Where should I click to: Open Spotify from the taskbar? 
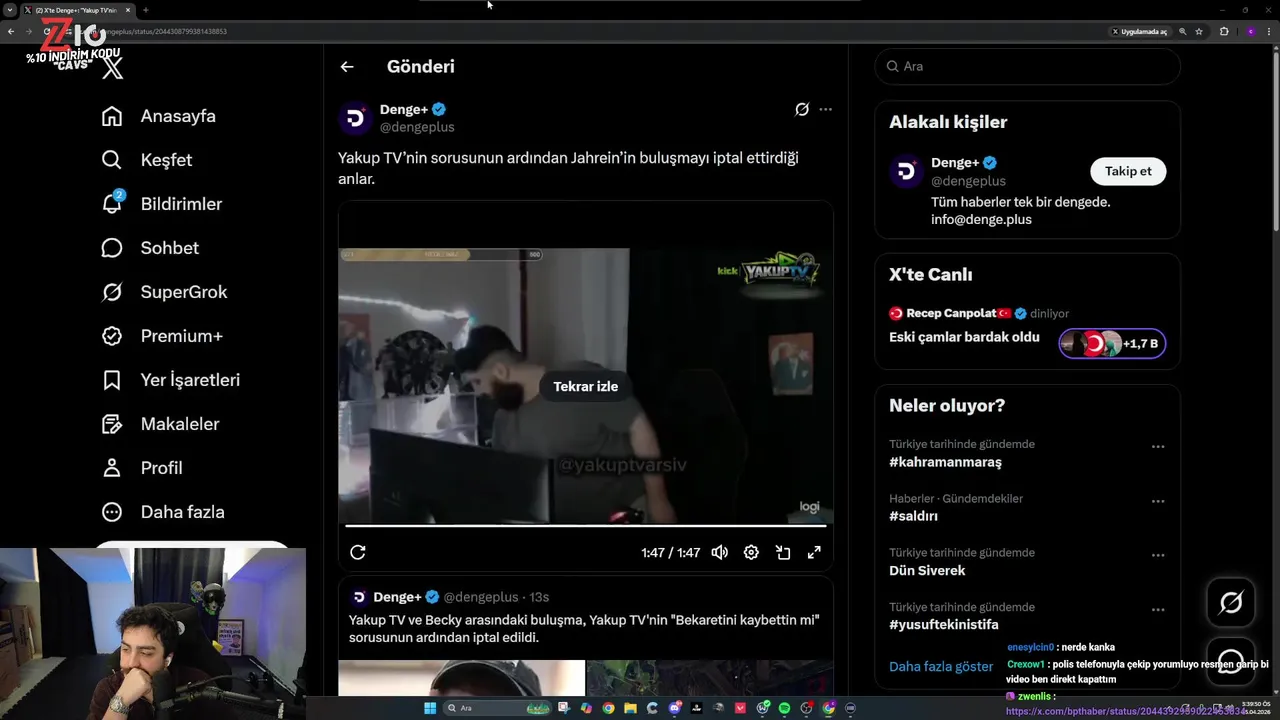click(784, 708)
